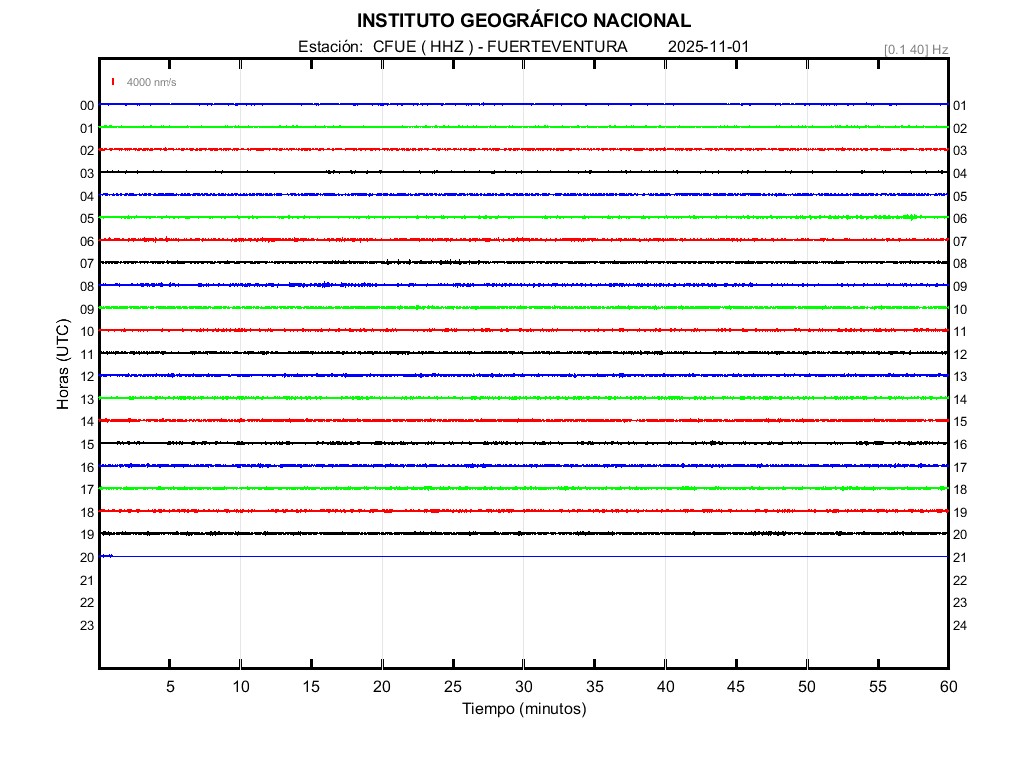Click hour 21 label on right axis
The width and height of the screenshot is (1024, 768).
tap(960, 558)
